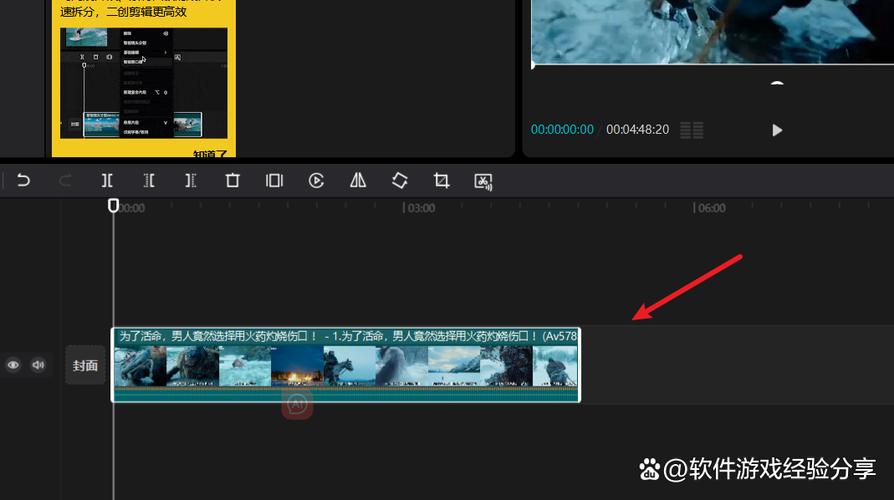The image size is (894, 500).
Task: Mute the main track audio
Action: pos(38,365)
